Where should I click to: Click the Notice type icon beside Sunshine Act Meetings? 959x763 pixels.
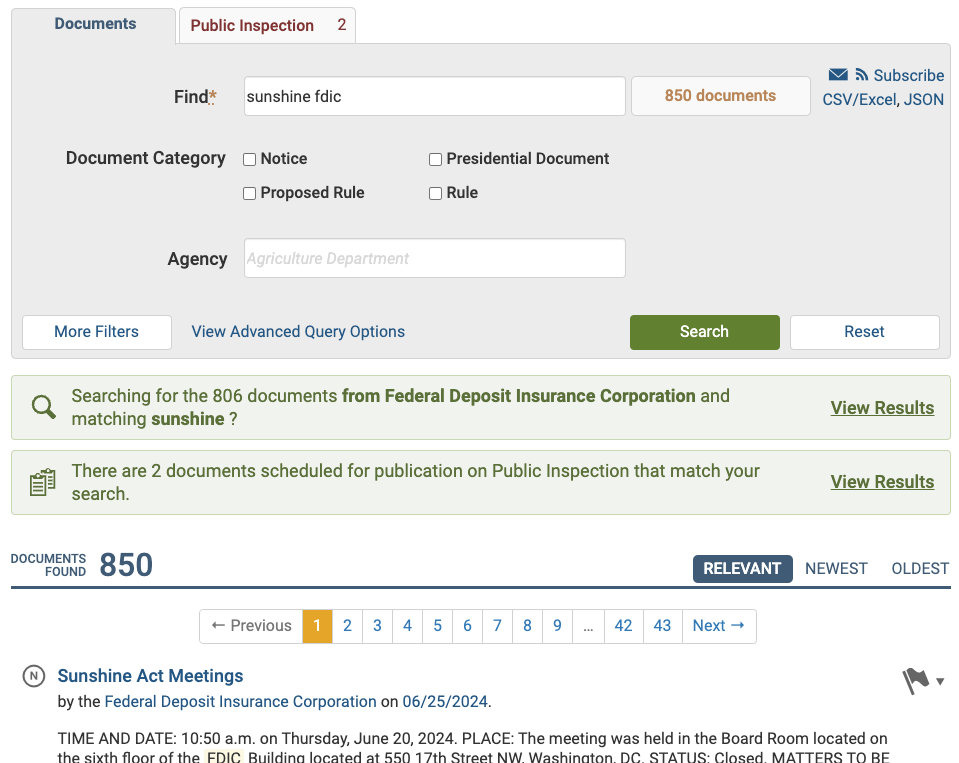click(34, 676)
